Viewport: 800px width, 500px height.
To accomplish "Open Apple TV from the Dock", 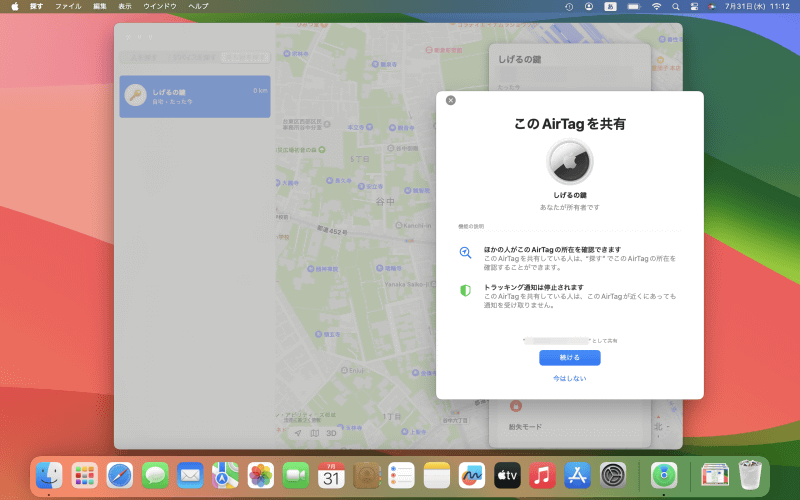I will (x=507, y=475).
